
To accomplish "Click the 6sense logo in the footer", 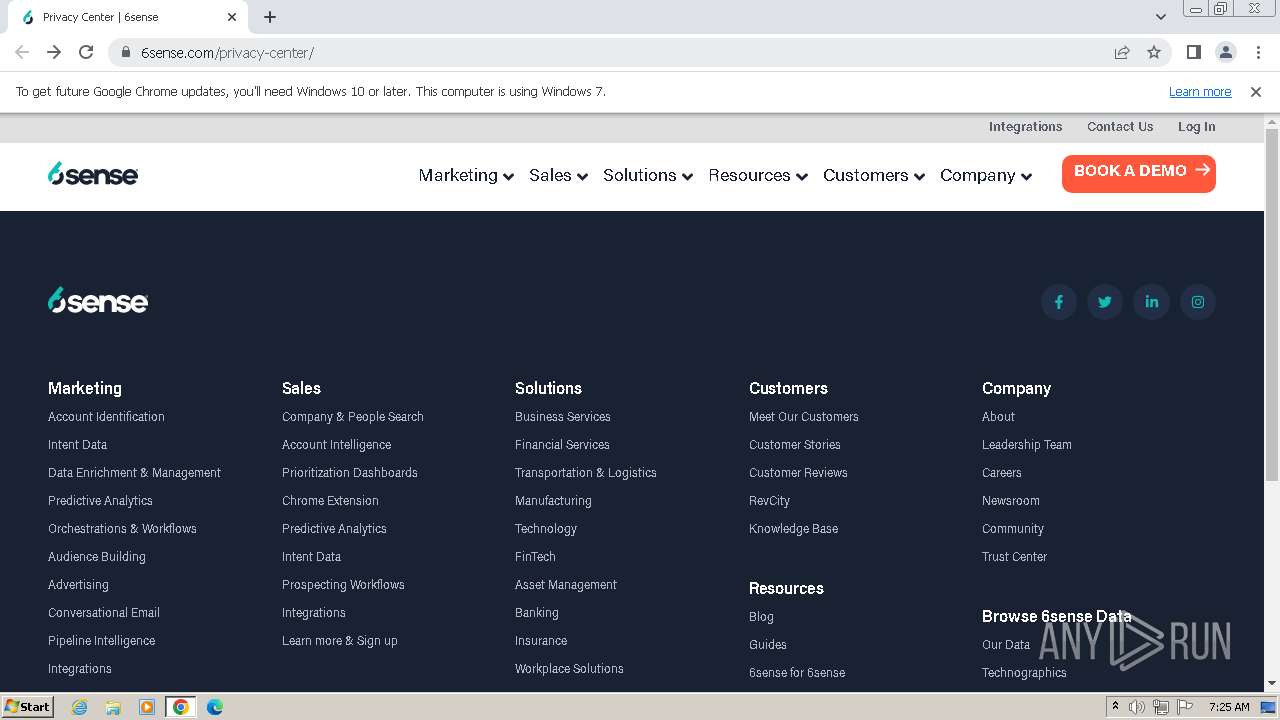I will tap(98, 300).
